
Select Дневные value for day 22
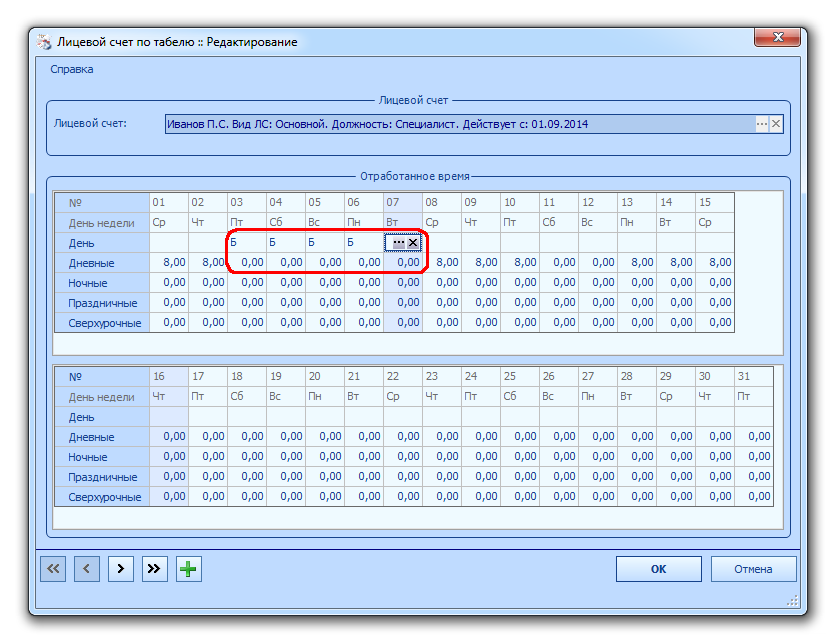[403, 437]
